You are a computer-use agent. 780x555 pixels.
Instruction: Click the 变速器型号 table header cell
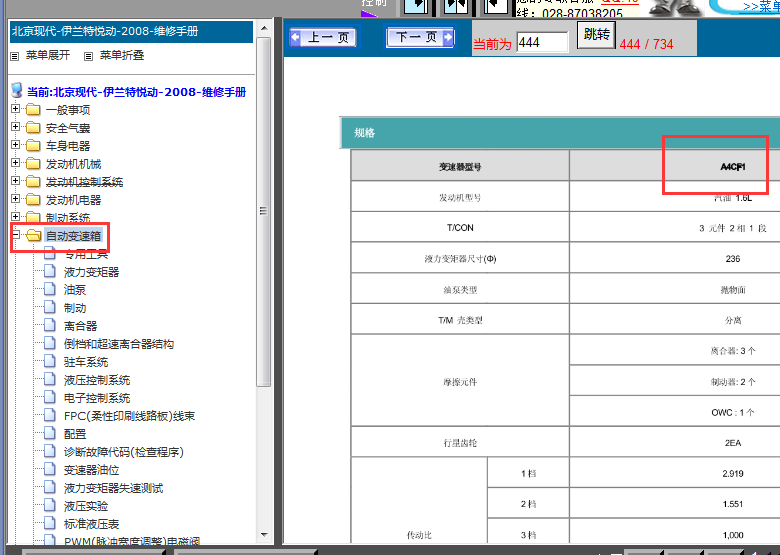(460, 167)
